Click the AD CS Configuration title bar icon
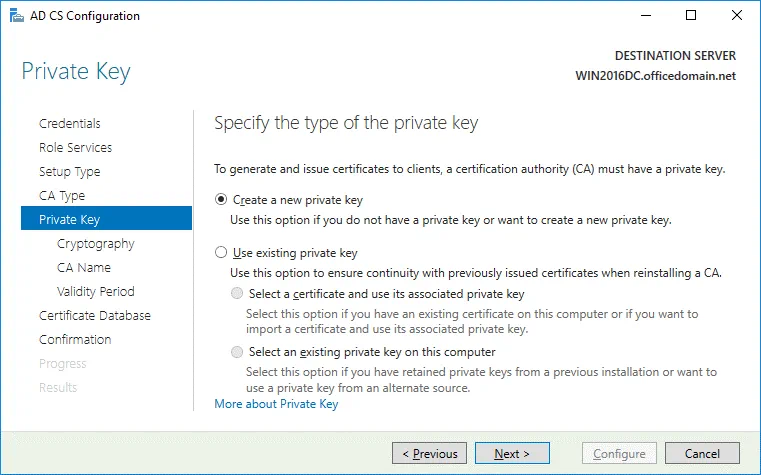Viewport: 761px width, 475px height. [15, 16]
